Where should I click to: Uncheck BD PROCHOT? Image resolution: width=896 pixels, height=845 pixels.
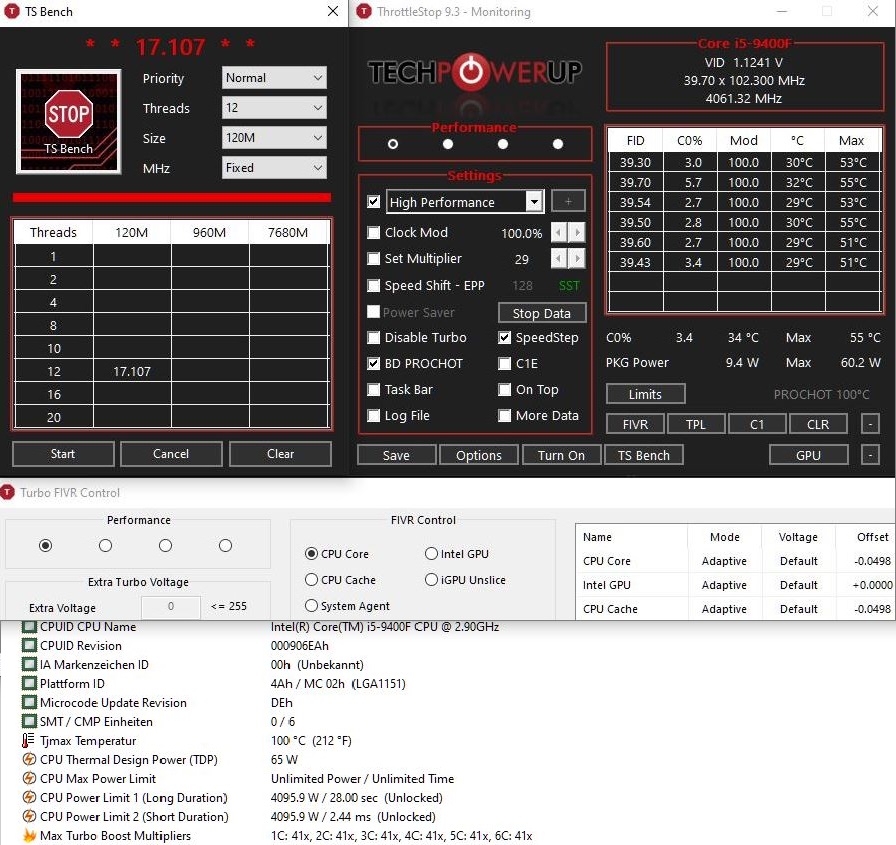coord(374,363)
